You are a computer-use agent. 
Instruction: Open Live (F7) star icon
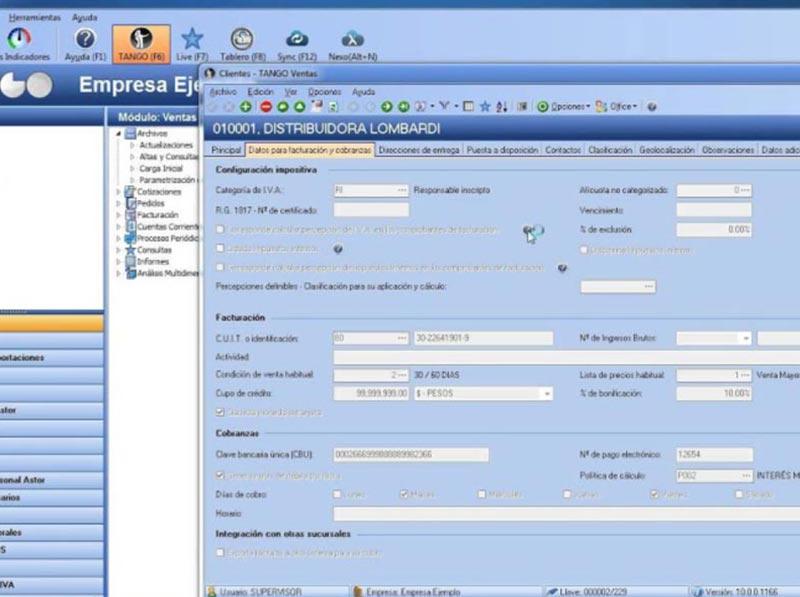coord(192,39)
